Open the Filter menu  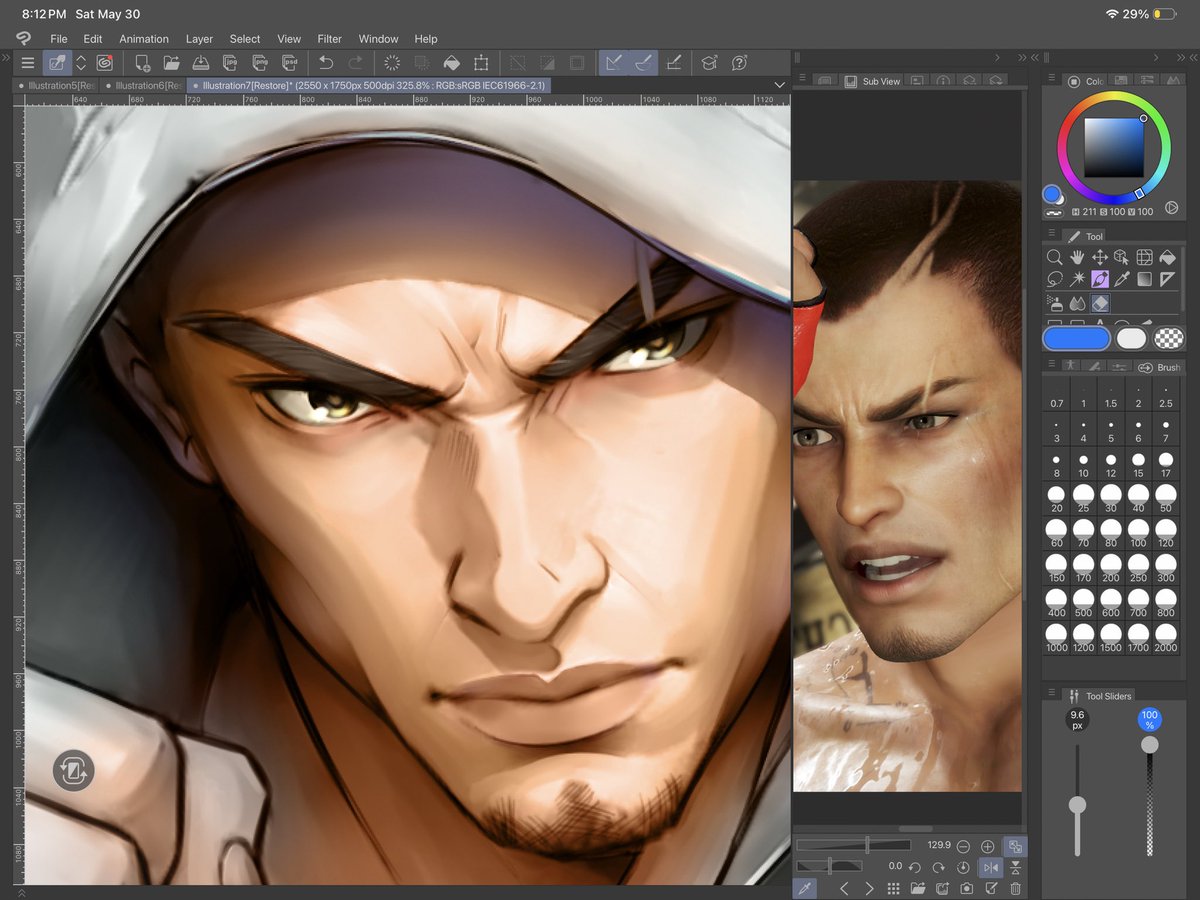tap(330, 38)
